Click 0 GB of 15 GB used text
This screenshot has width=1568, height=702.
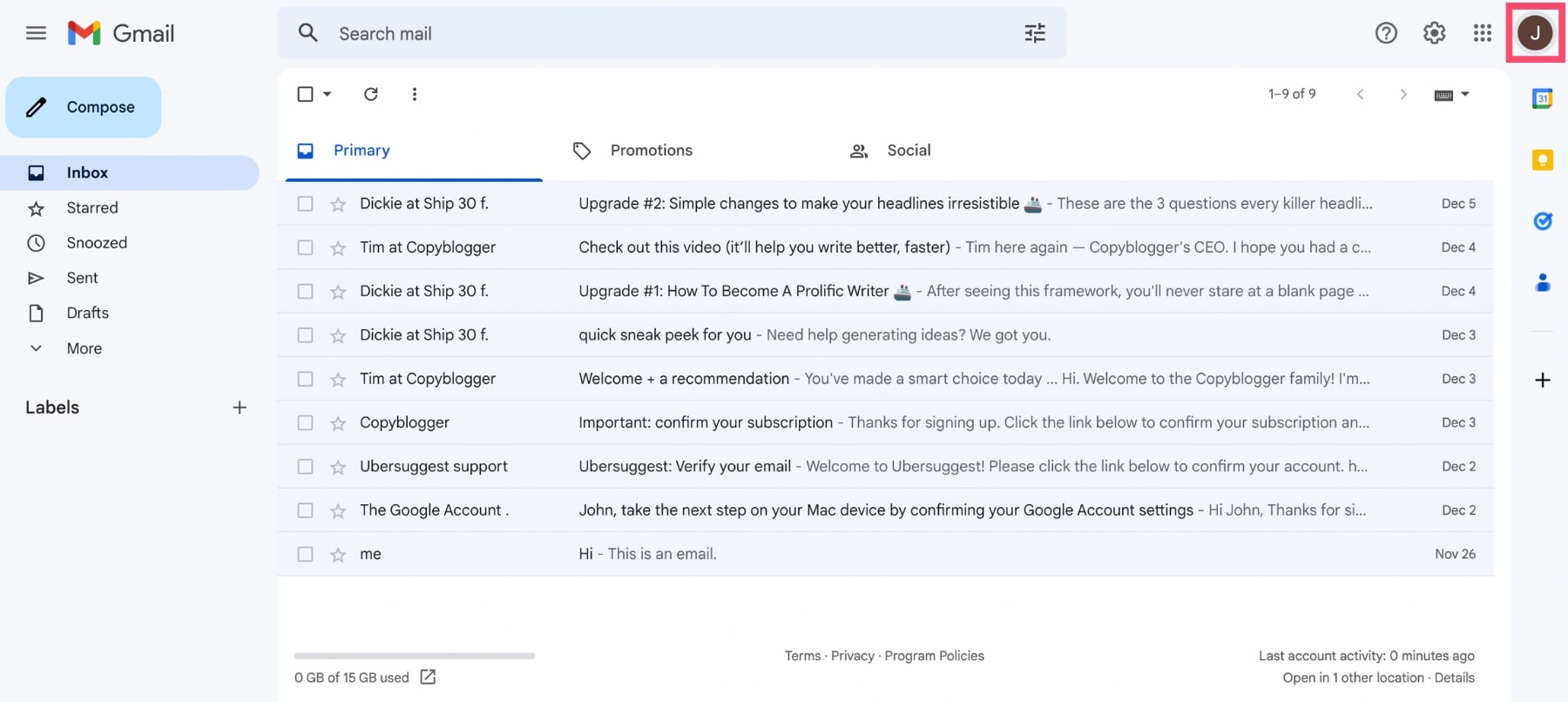click(351, 678)
